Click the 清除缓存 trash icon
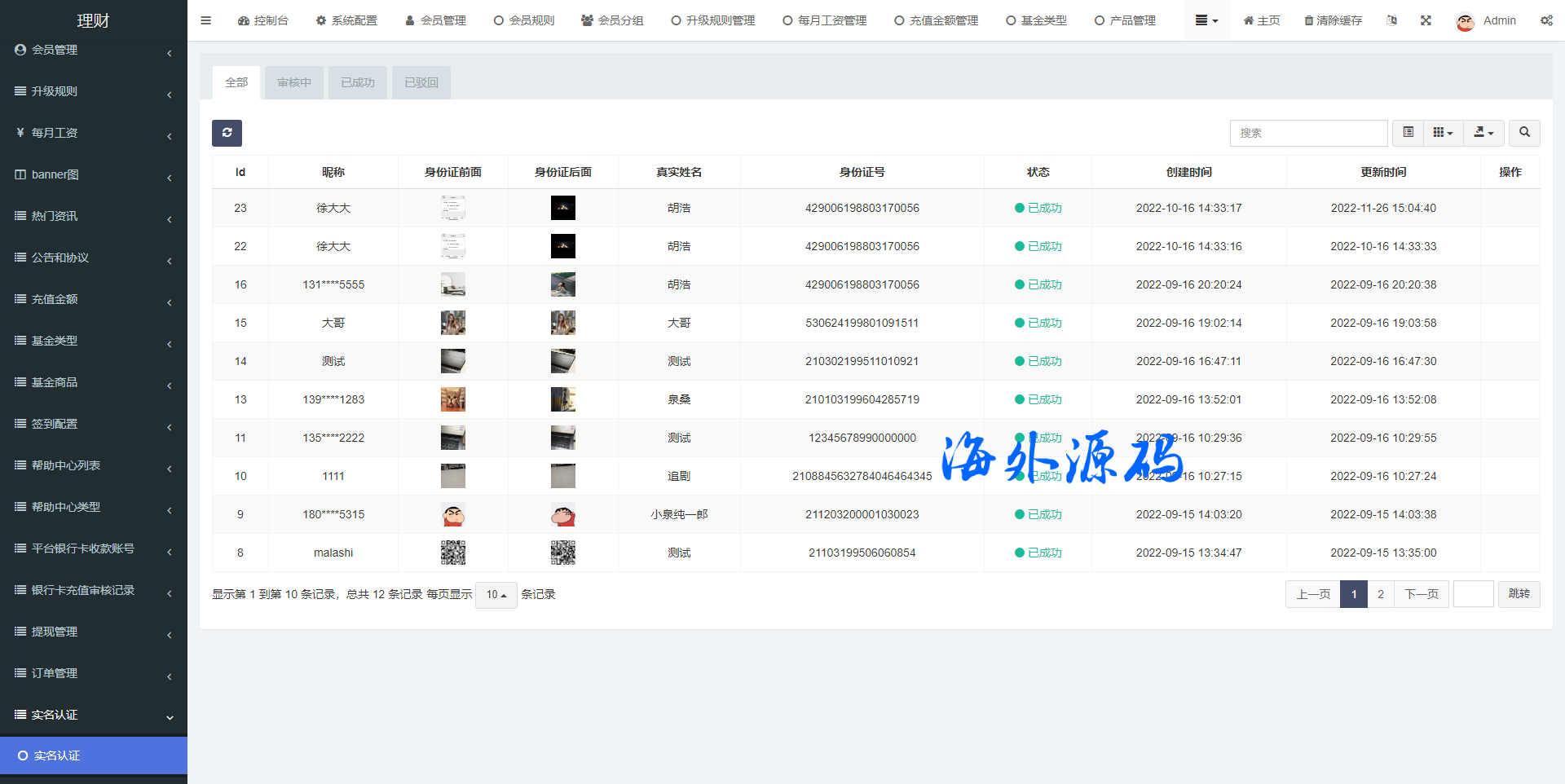 1308,20
